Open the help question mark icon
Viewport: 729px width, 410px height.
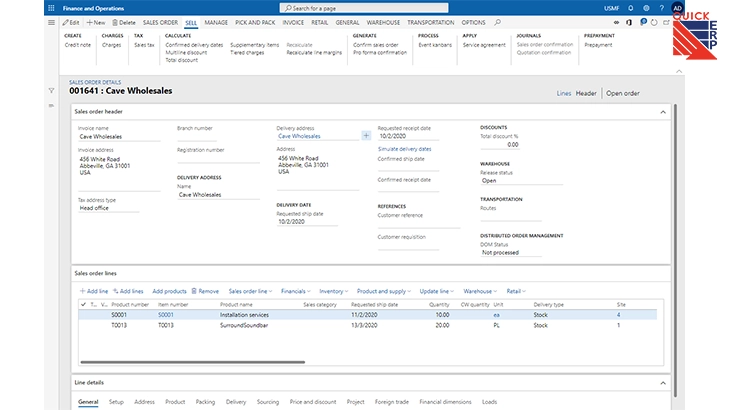click(662, 8)
